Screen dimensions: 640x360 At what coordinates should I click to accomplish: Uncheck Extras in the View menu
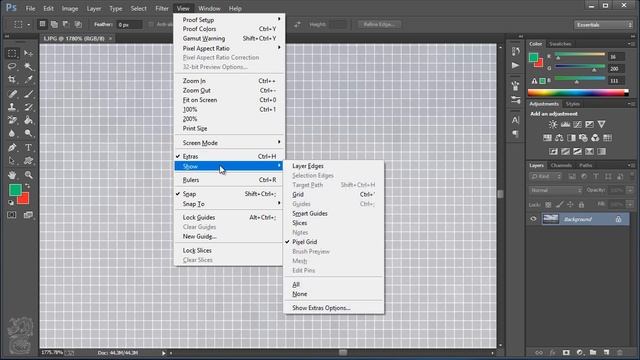click(229, 156)
